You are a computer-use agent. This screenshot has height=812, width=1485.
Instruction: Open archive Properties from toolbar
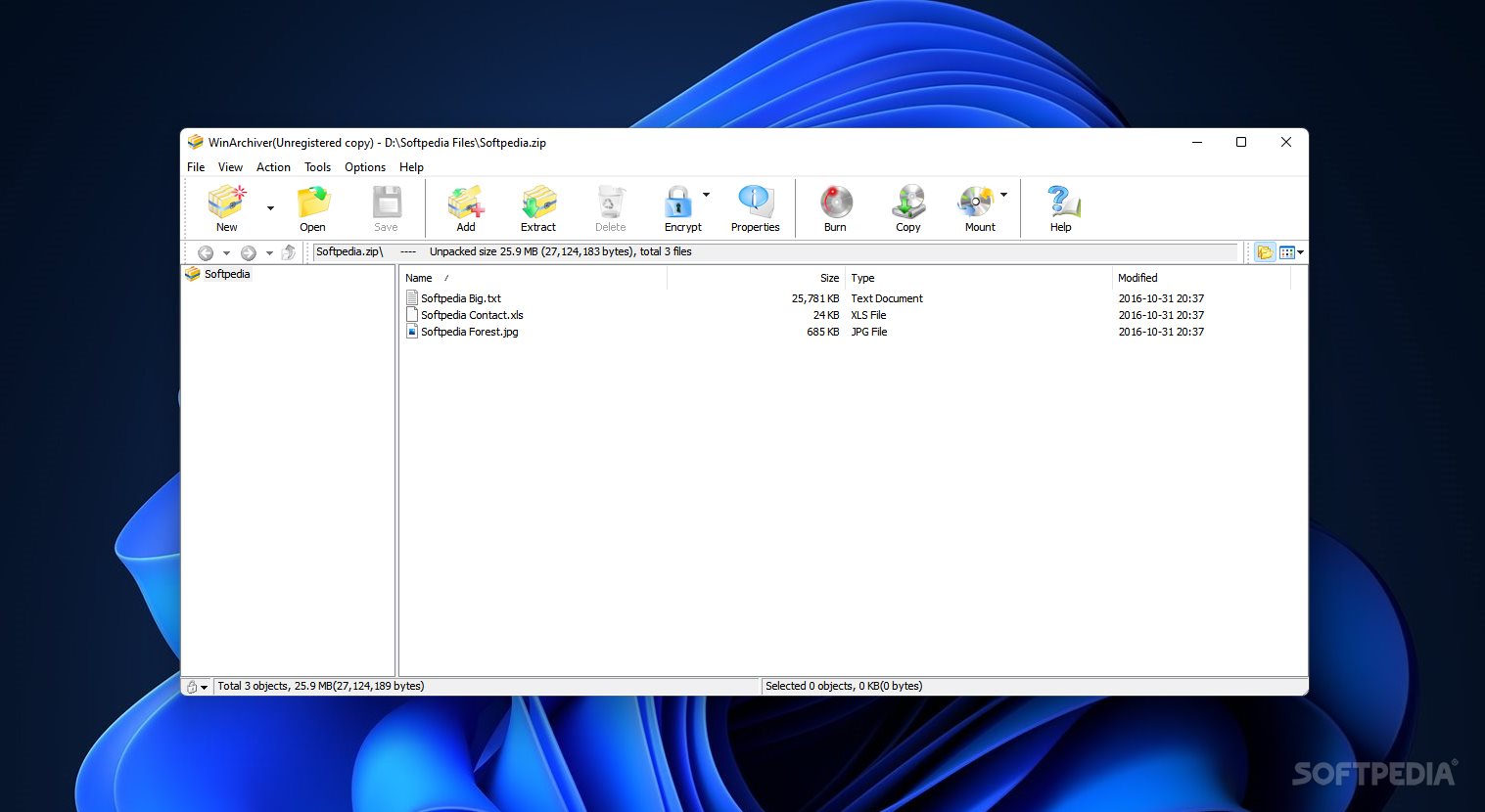[x=755, y=208]
